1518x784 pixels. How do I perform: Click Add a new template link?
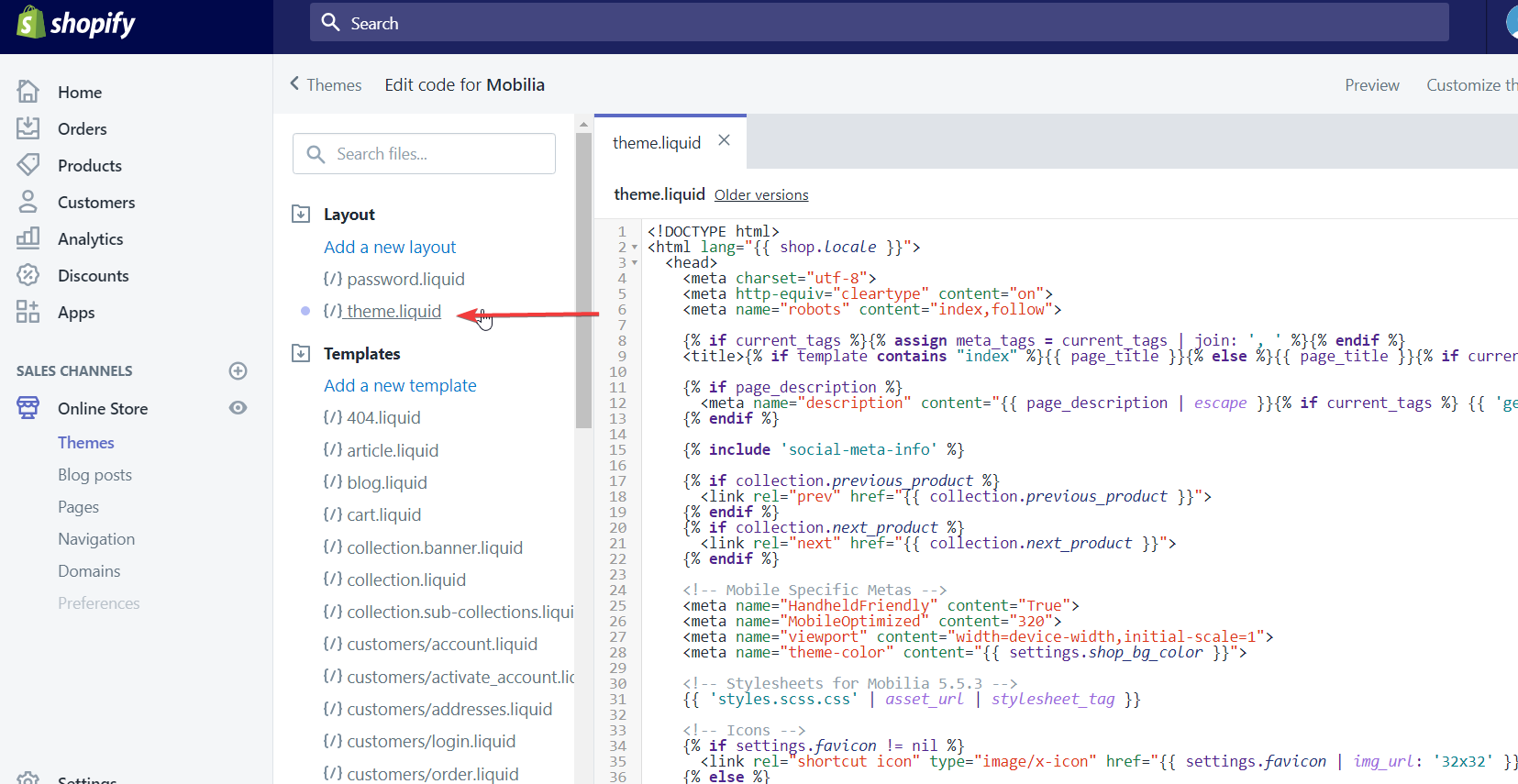[400, 385]
